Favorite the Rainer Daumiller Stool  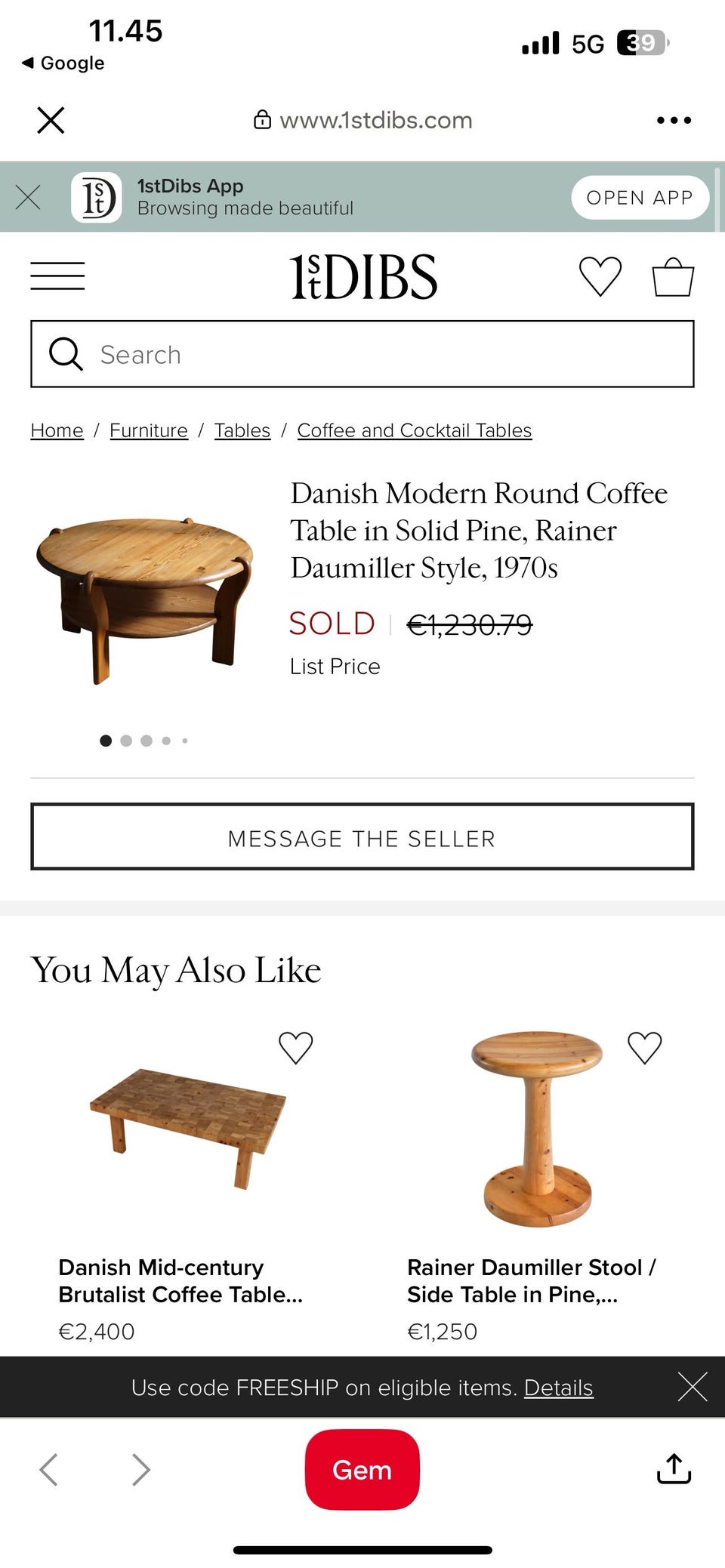pos(645,1048)
